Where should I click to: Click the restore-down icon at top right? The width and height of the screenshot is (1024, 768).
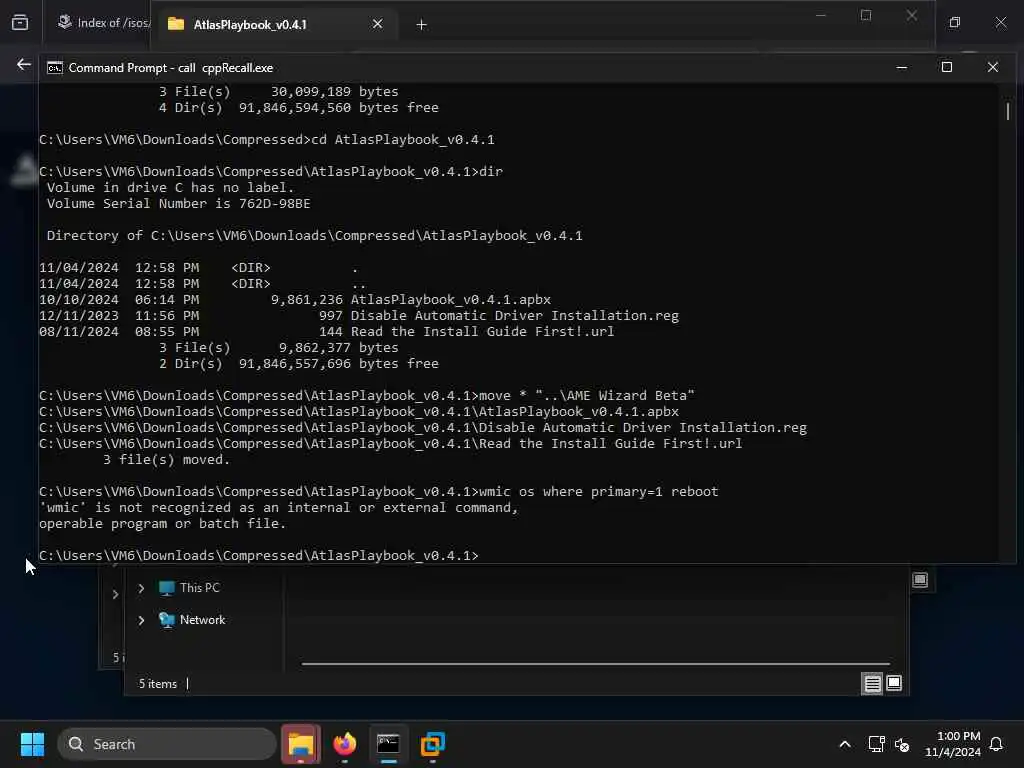tap(954, 23)
